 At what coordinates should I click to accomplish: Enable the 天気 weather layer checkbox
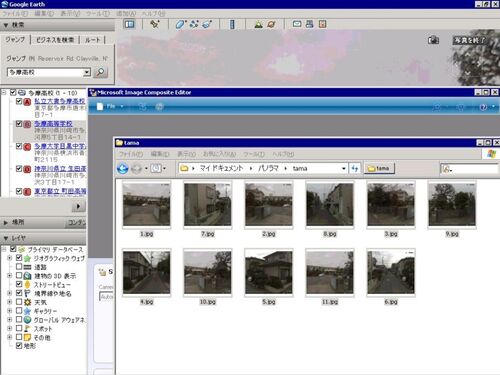pyautogui.click(x=19, y=302)
